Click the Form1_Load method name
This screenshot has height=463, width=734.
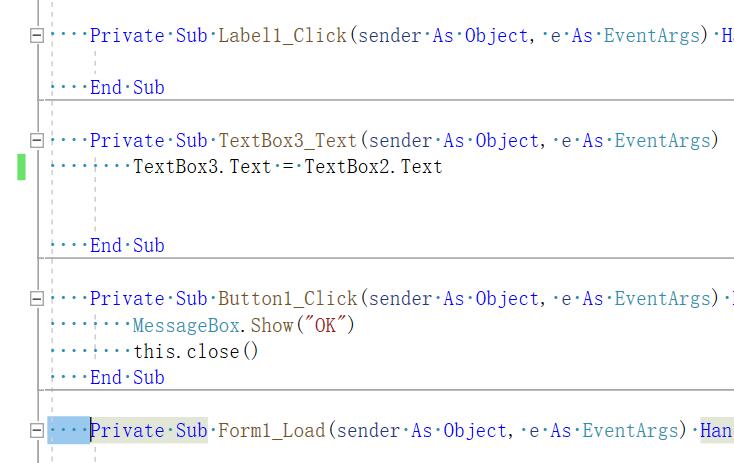point(272,431)
